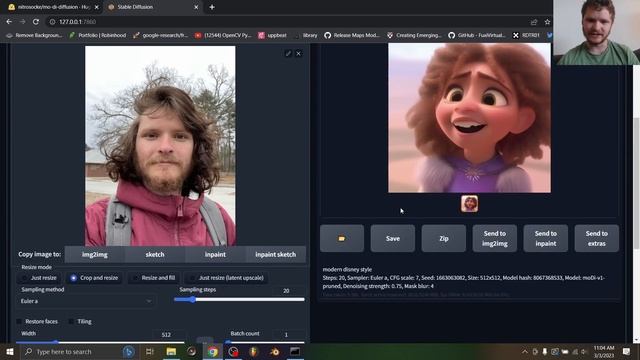
Task: Select the Crop and resize radio option
Action: pyautogui.click(x=94, y=278)
